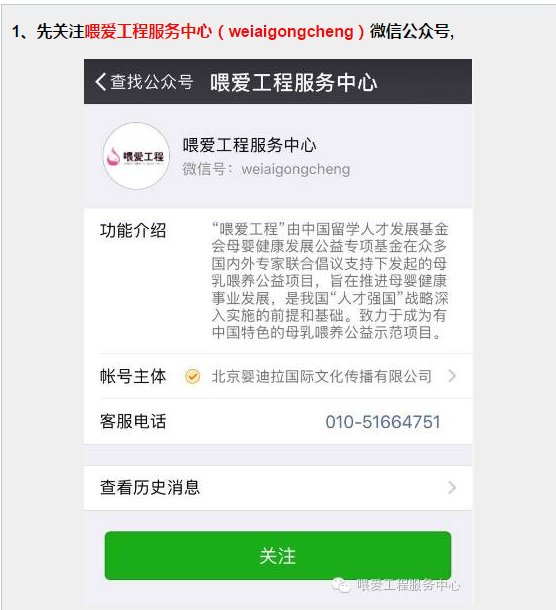Viewport: 556px width, 610px height.
Task: Click the 喂爱工程 function description paragraph
Action: [330, 280]
